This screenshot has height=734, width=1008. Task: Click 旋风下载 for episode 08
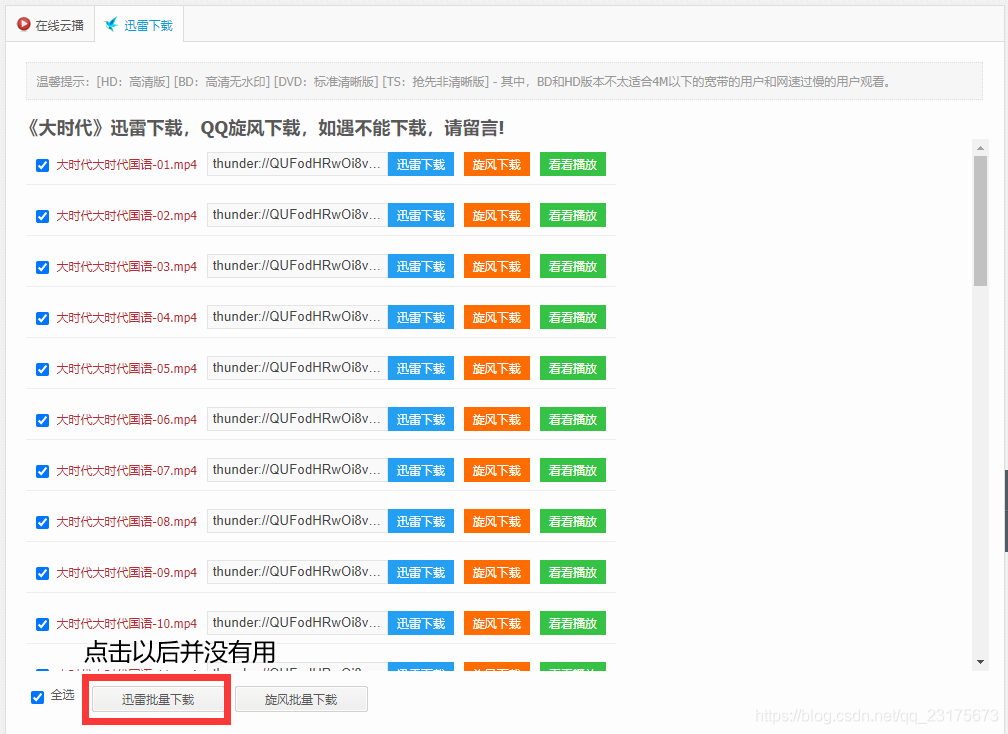(497, 521)
